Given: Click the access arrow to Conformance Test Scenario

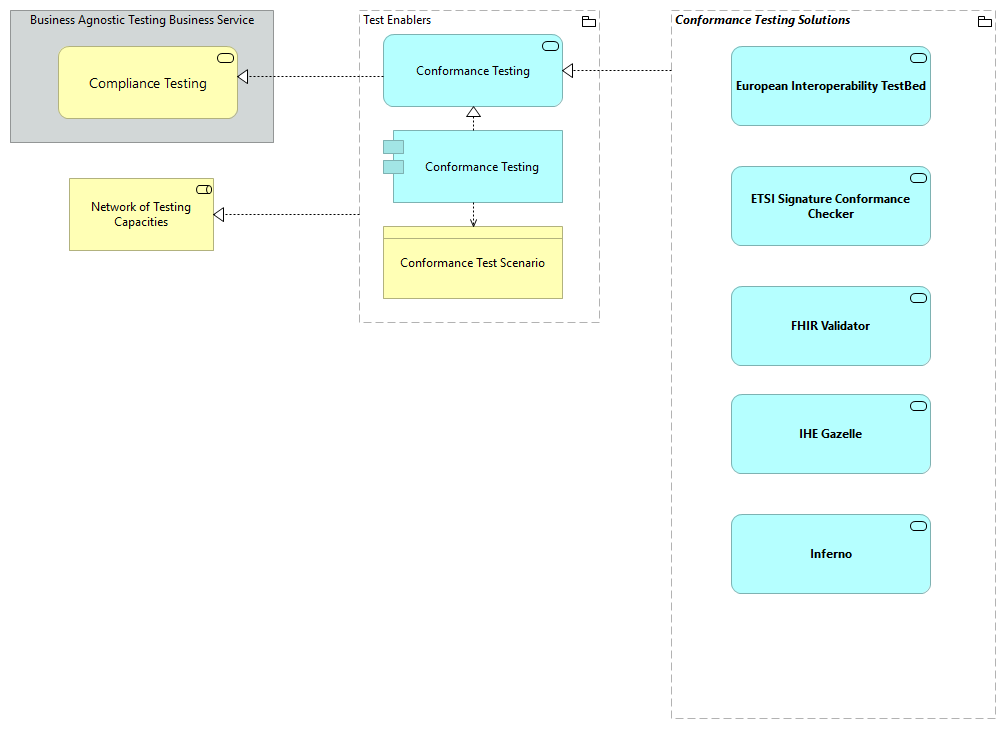Looking at the screenshot, I should [473, 214].
